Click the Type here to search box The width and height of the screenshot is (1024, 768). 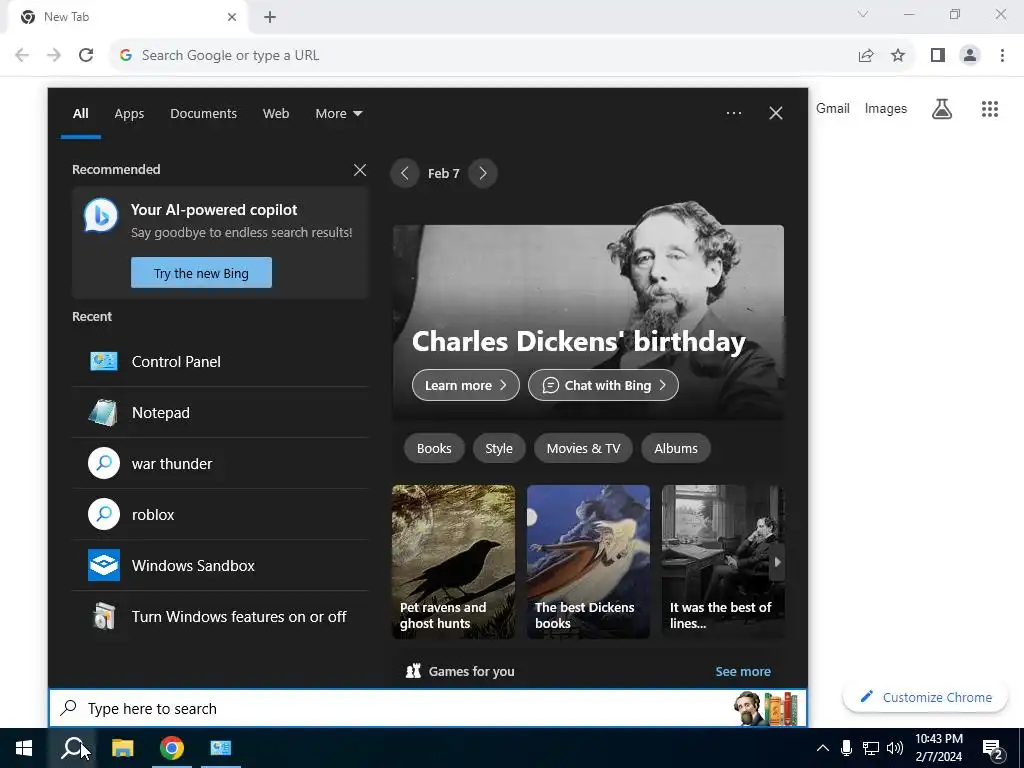[428, 709]
